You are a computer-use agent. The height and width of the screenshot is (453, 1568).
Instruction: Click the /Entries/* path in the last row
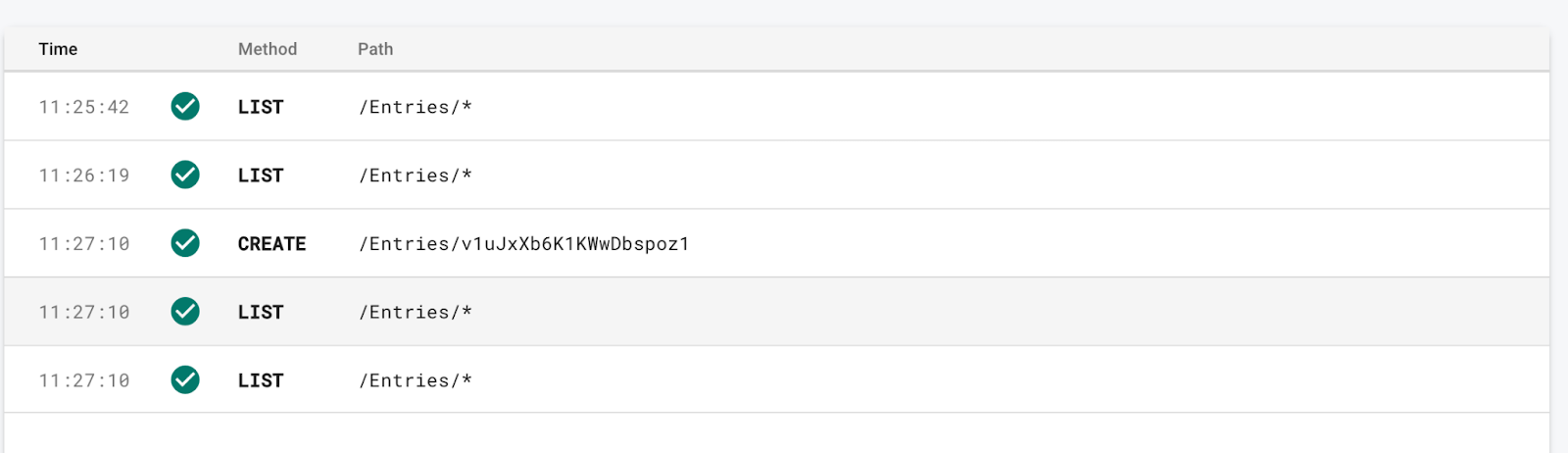point(416,380)
